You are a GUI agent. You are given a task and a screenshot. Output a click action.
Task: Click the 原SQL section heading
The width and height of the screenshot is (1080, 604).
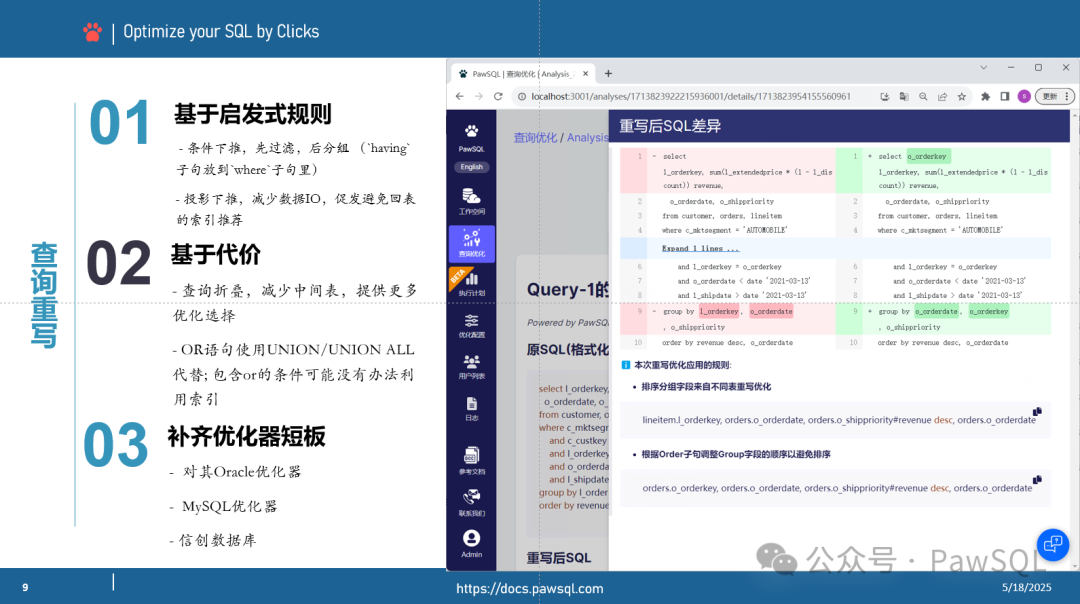pyautogui.click(x=568, y=350)
